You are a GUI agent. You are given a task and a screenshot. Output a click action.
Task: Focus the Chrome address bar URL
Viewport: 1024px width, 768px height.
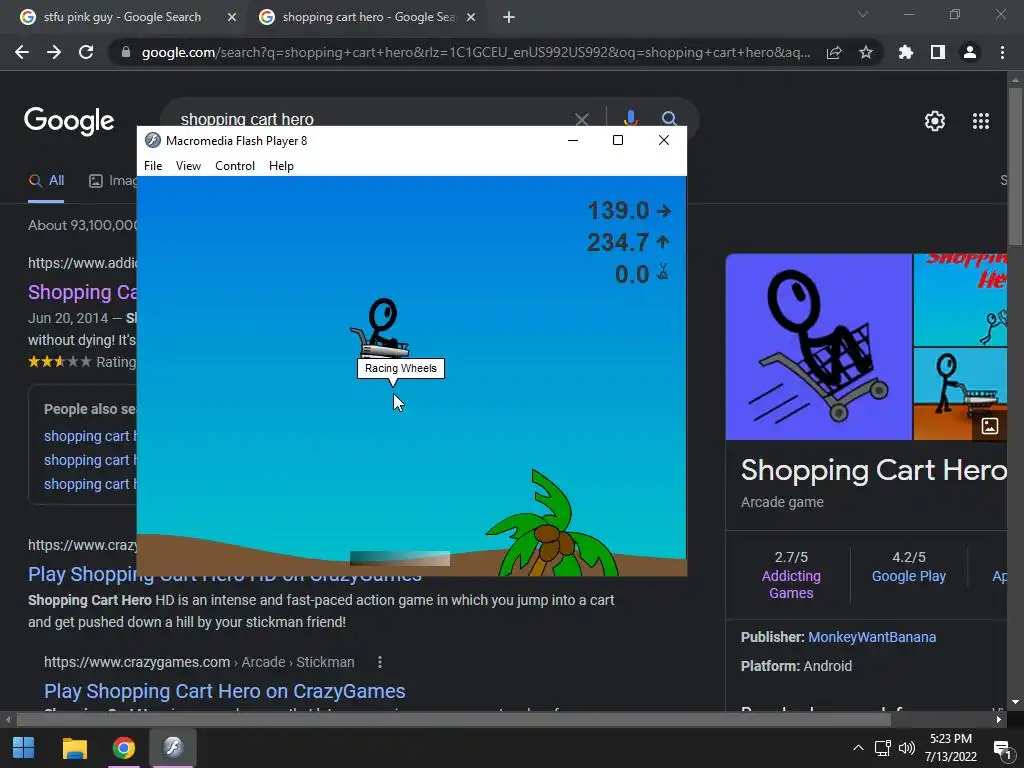tap(476, 52)
